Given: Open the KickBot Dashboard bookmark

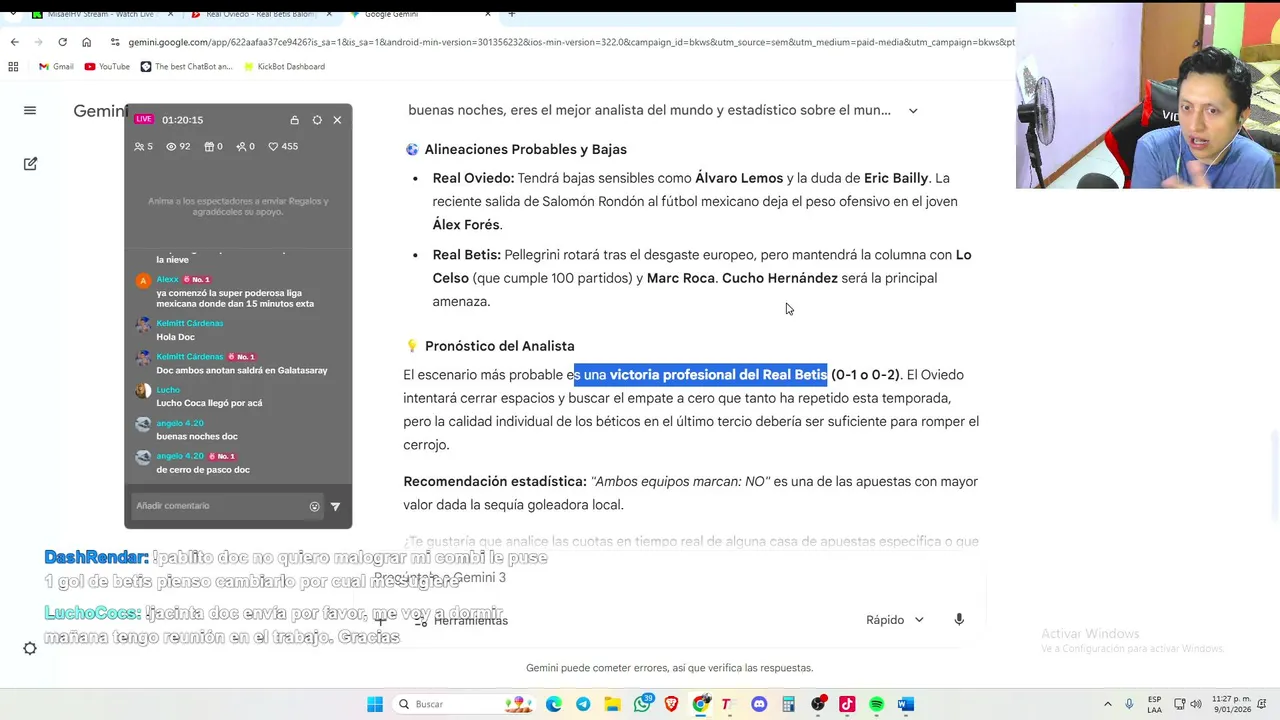Looking at the screenshot, I should (284, 67).
